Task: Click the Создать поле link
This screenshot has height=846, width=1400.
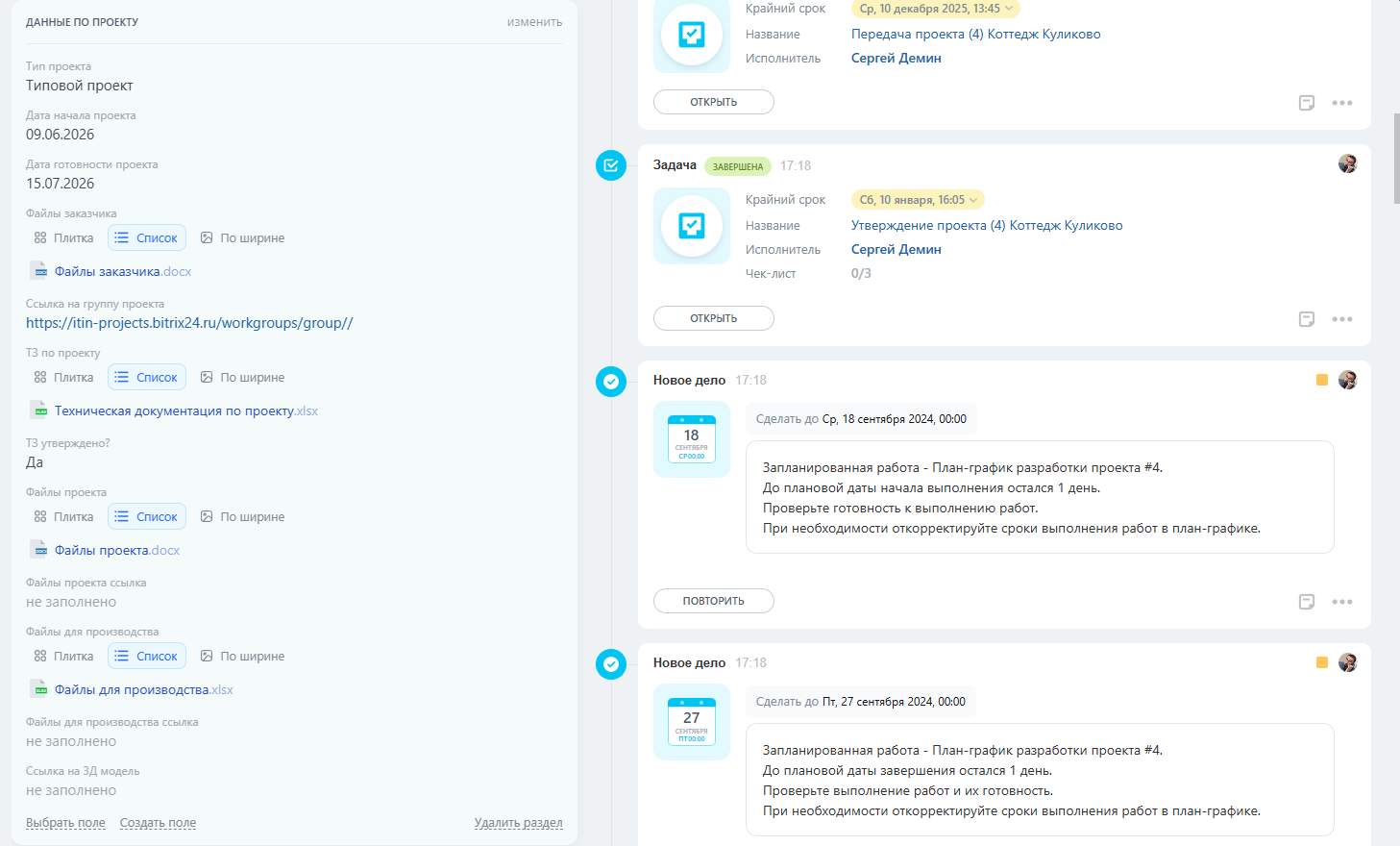Action: [158, 823]
